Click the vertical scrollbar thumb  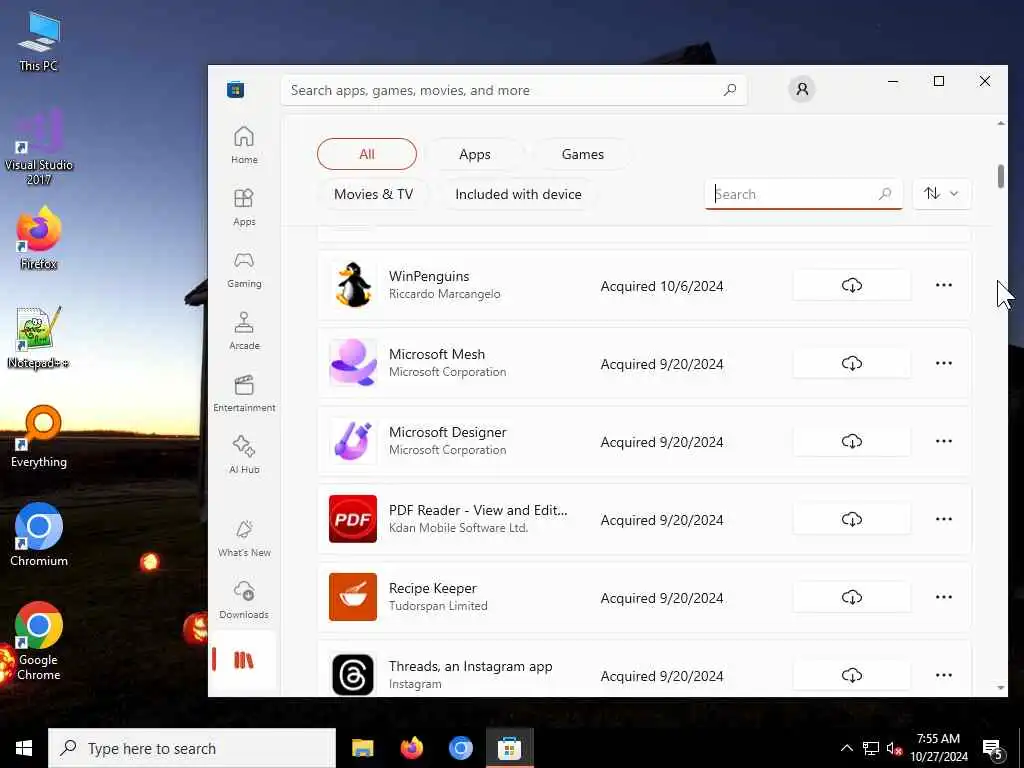[x=1000, y=176]
